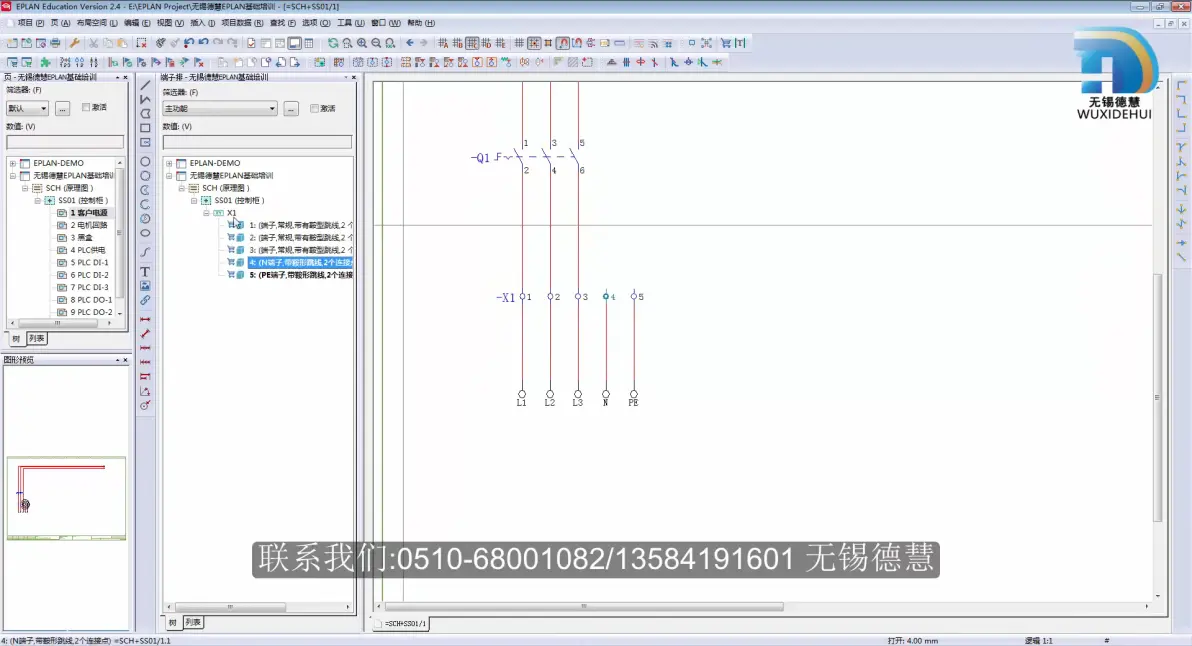Screen dimensions: 1192x646
Task: Pick the spline curve tool
Action: point(145,252)
